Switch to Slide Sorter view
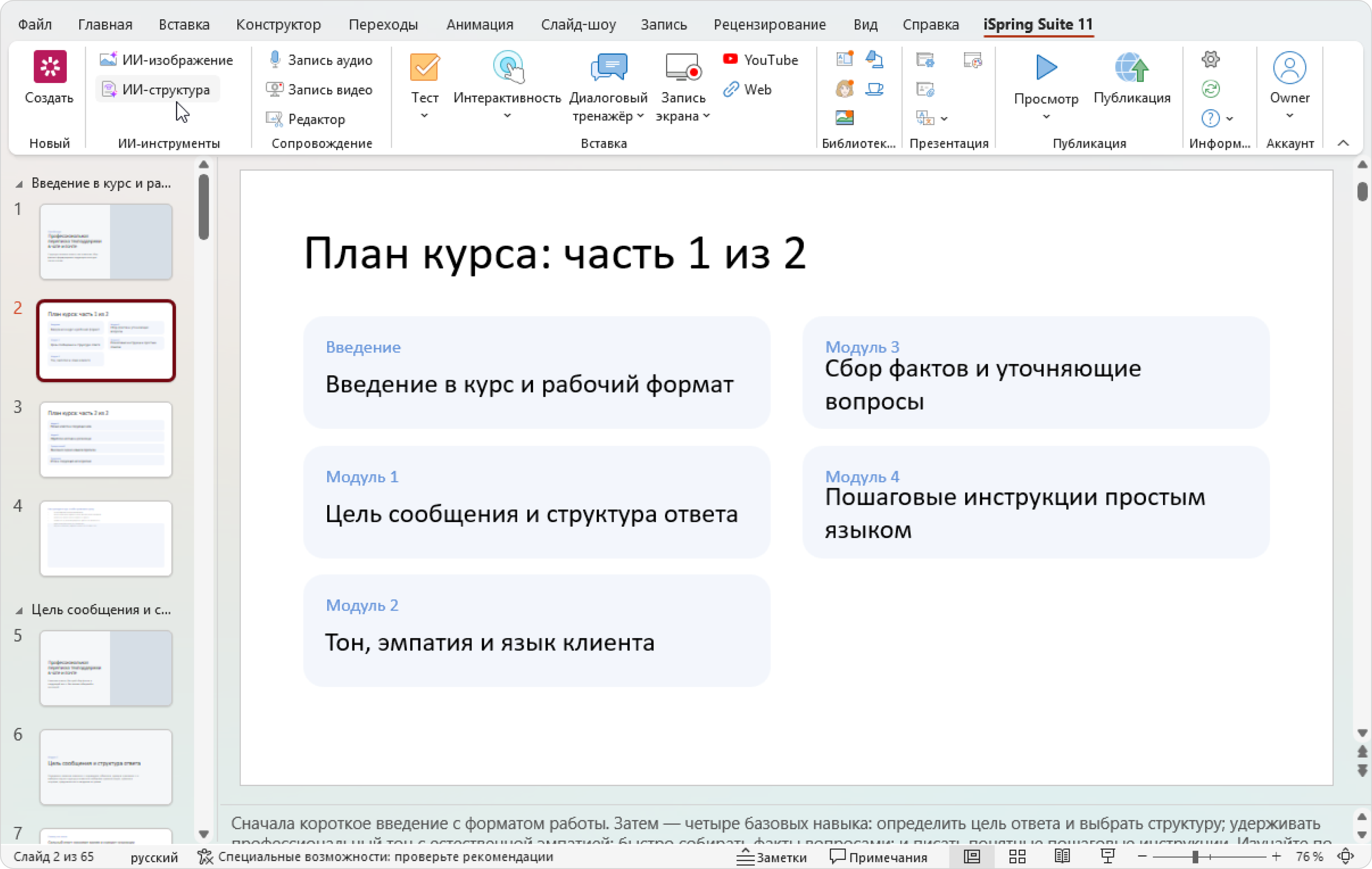Image resolution: width=1372 pixels, height=869 pixels. coord(1017,857)
